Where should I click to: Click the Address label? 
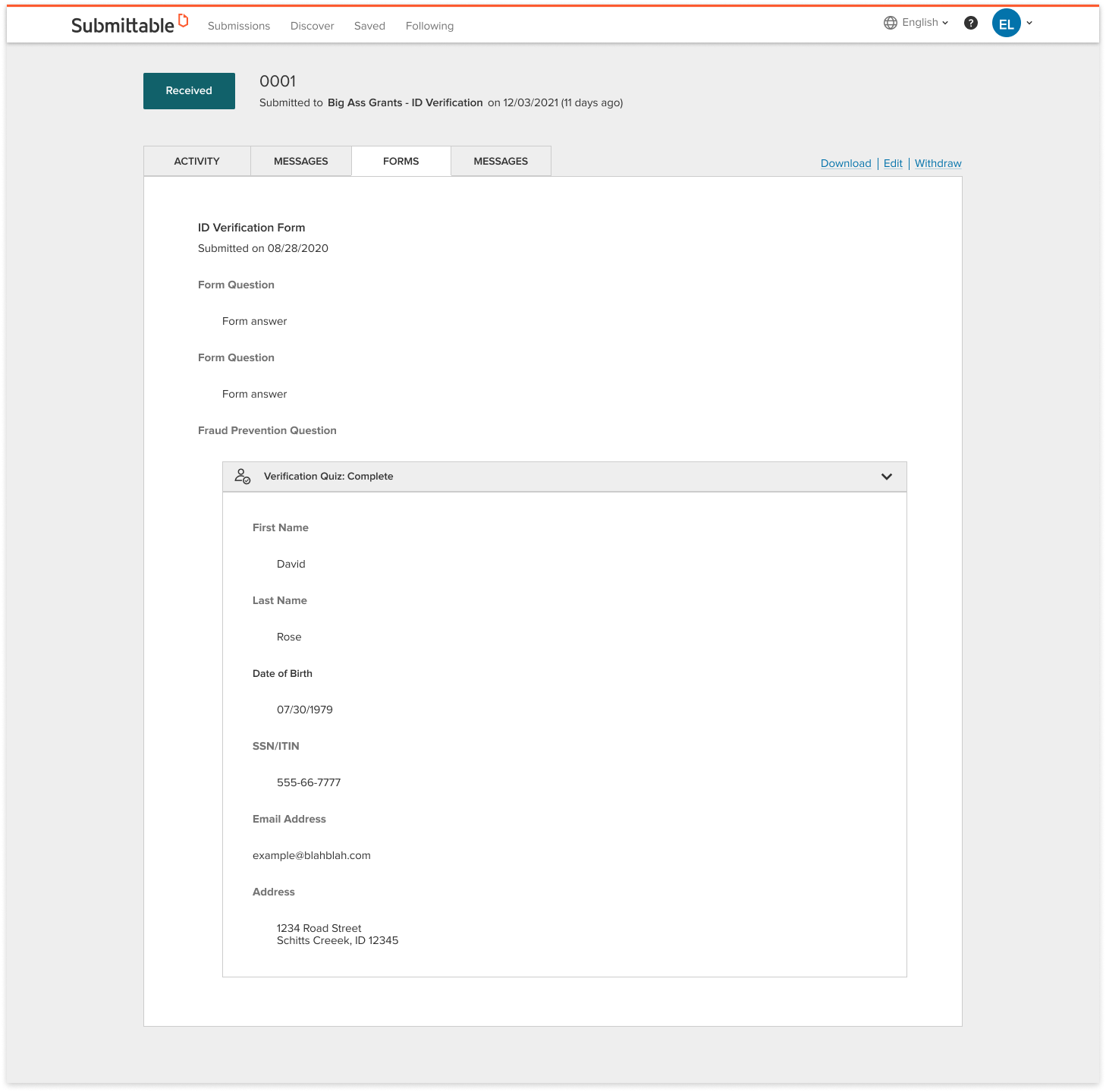pos(274,892)
